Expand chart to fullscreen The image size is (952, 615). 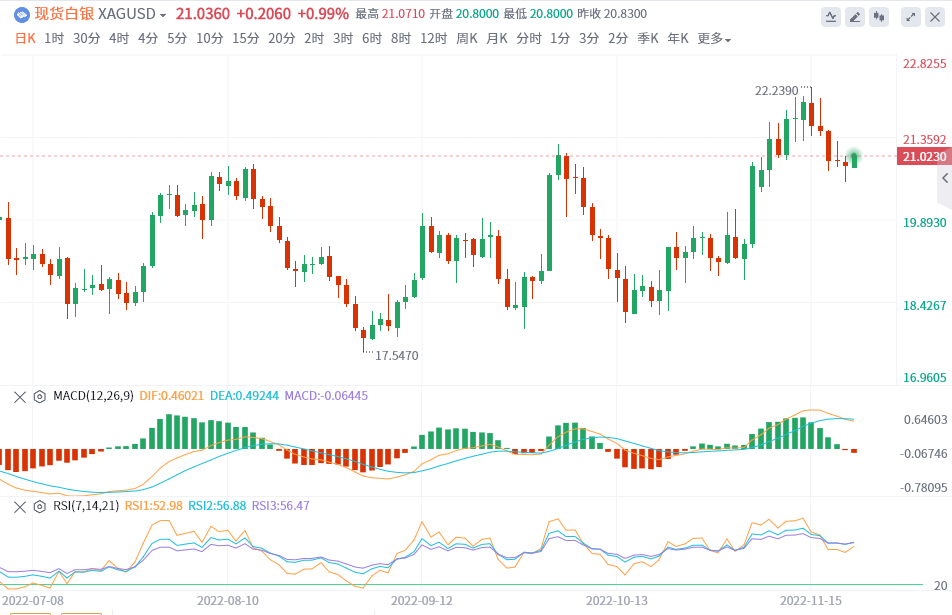click(911, 17)
